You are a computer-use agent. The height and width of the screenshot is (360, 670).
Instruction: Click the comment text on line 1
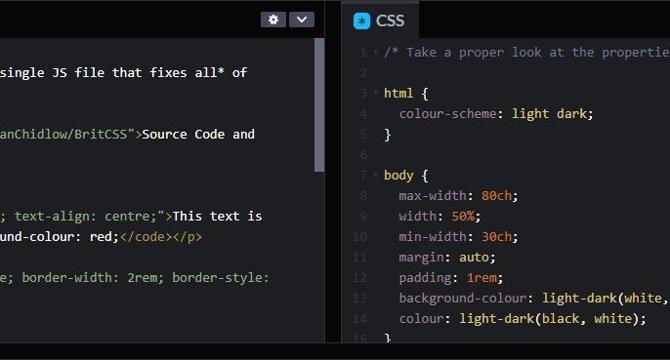[526, 53]
